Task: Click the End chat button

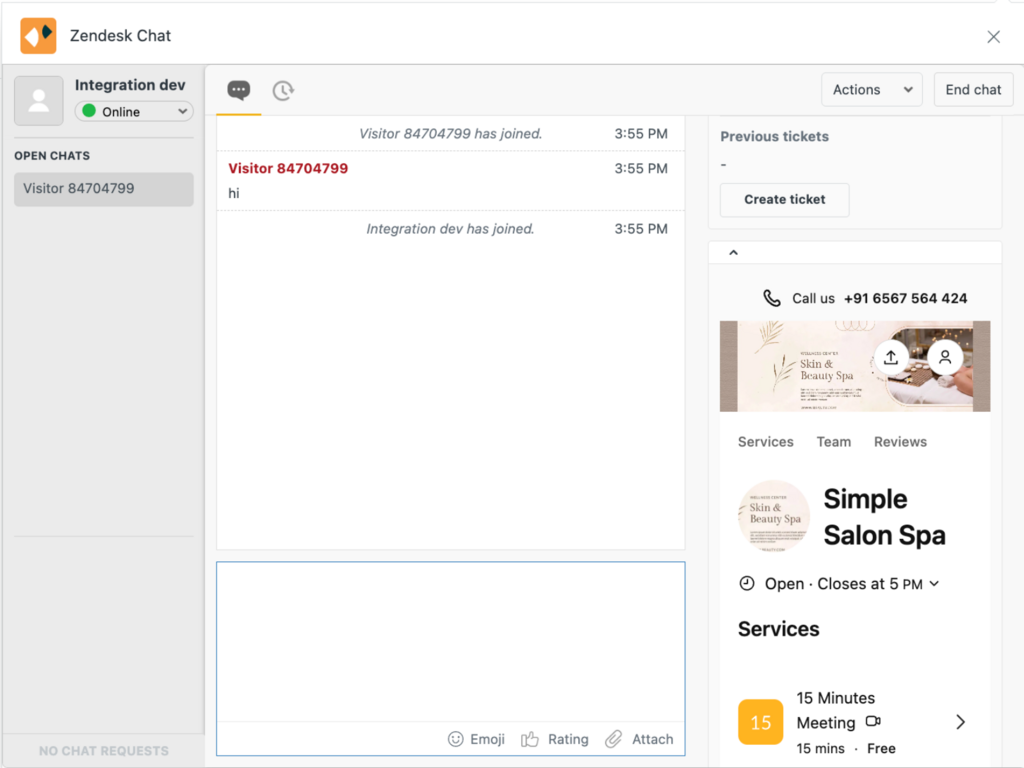Action: click(973, 90)
